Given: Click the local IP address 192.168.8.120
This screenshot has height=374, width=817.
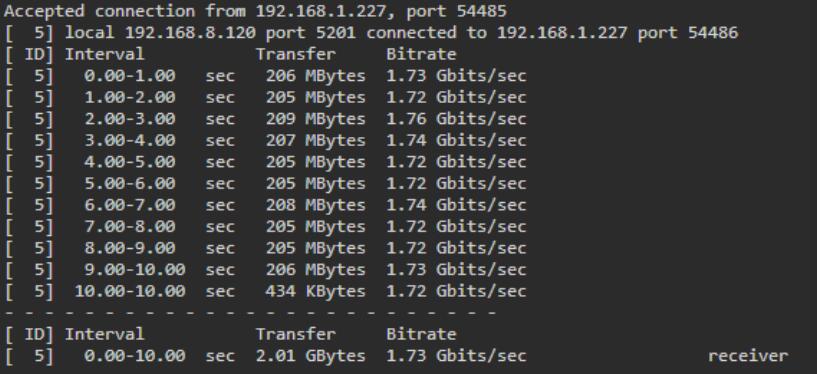Looking at the screenshot, I should click(190, 33).
